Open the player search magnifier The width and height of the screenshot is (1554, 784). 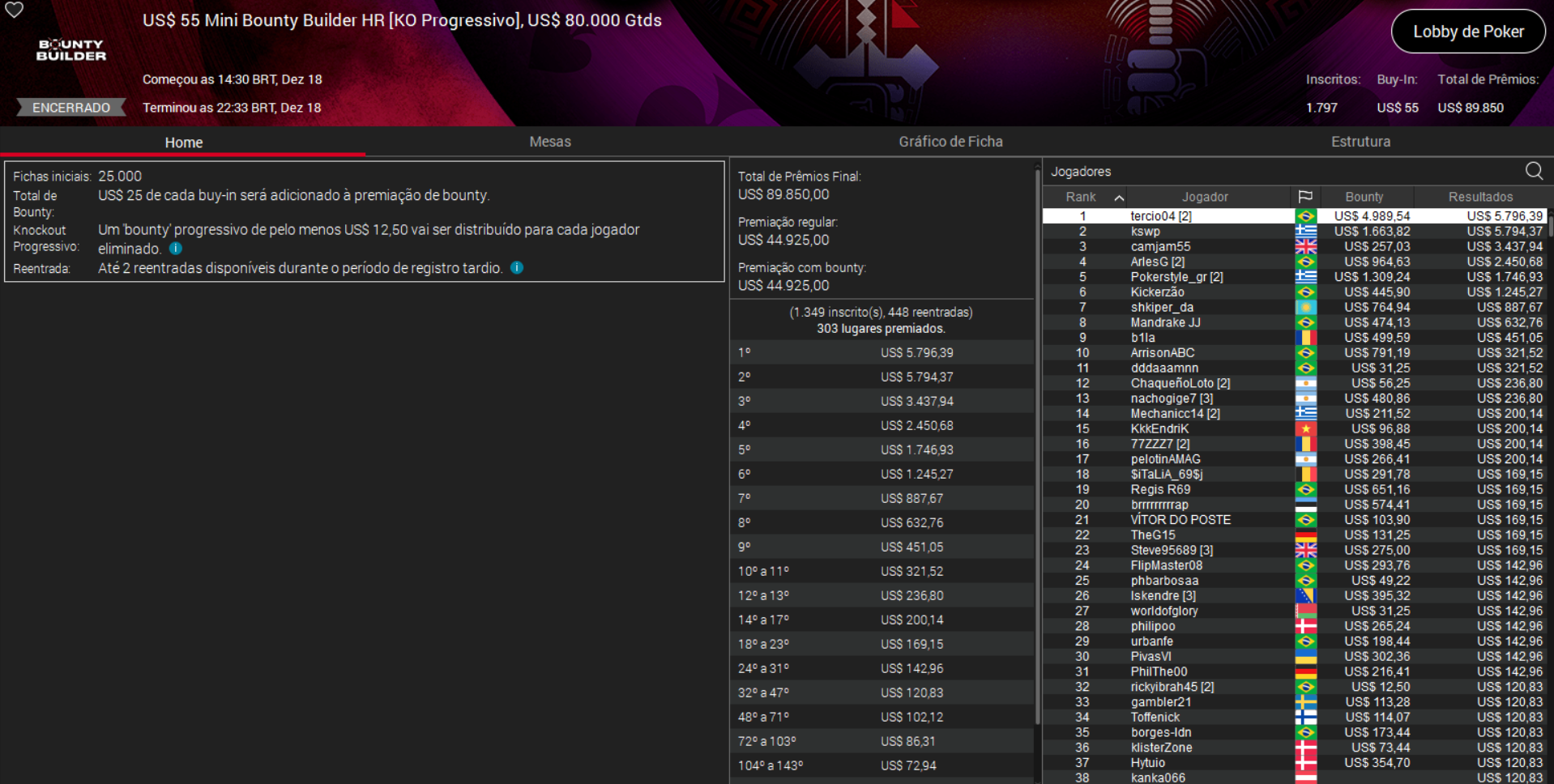tap(1534, 171)
